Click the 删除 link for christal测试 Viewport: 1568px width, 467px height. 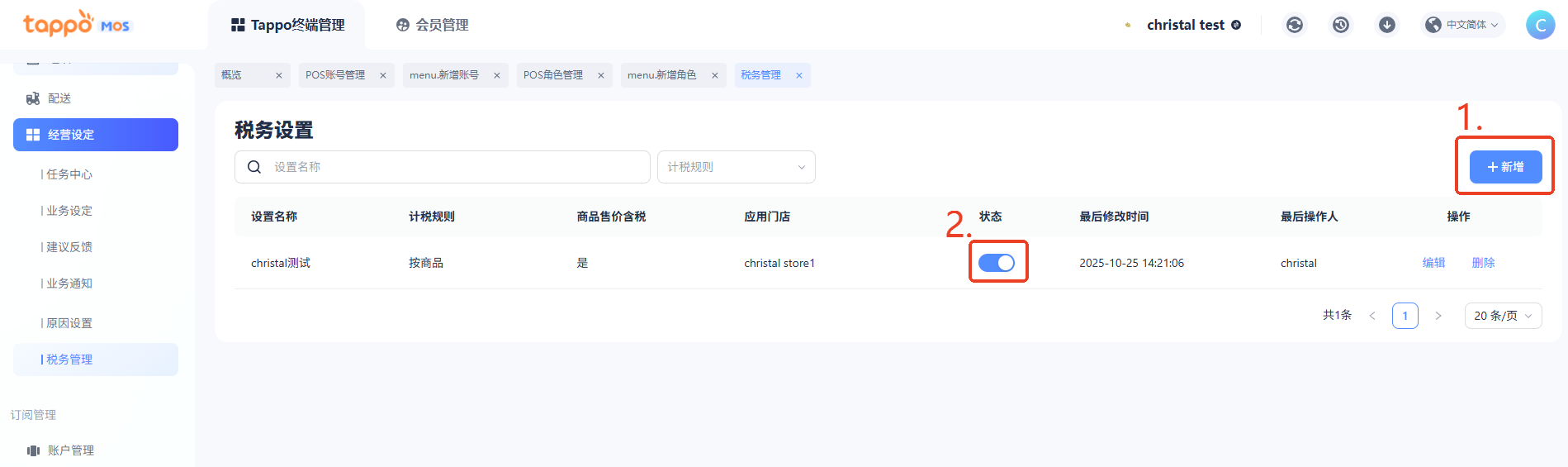(1483, 263)
